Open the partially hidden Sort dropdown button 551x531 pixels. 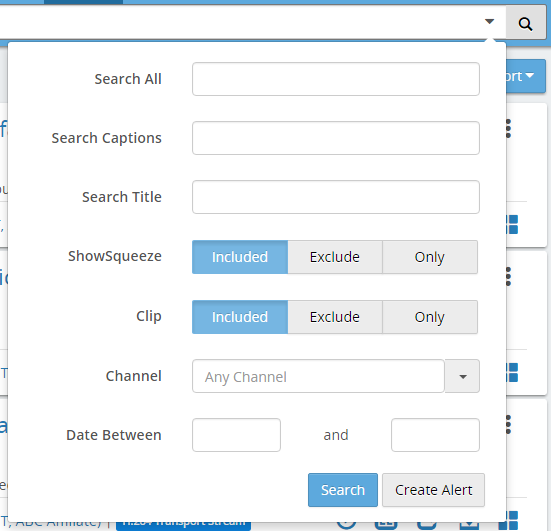click(x=526, y=76)
